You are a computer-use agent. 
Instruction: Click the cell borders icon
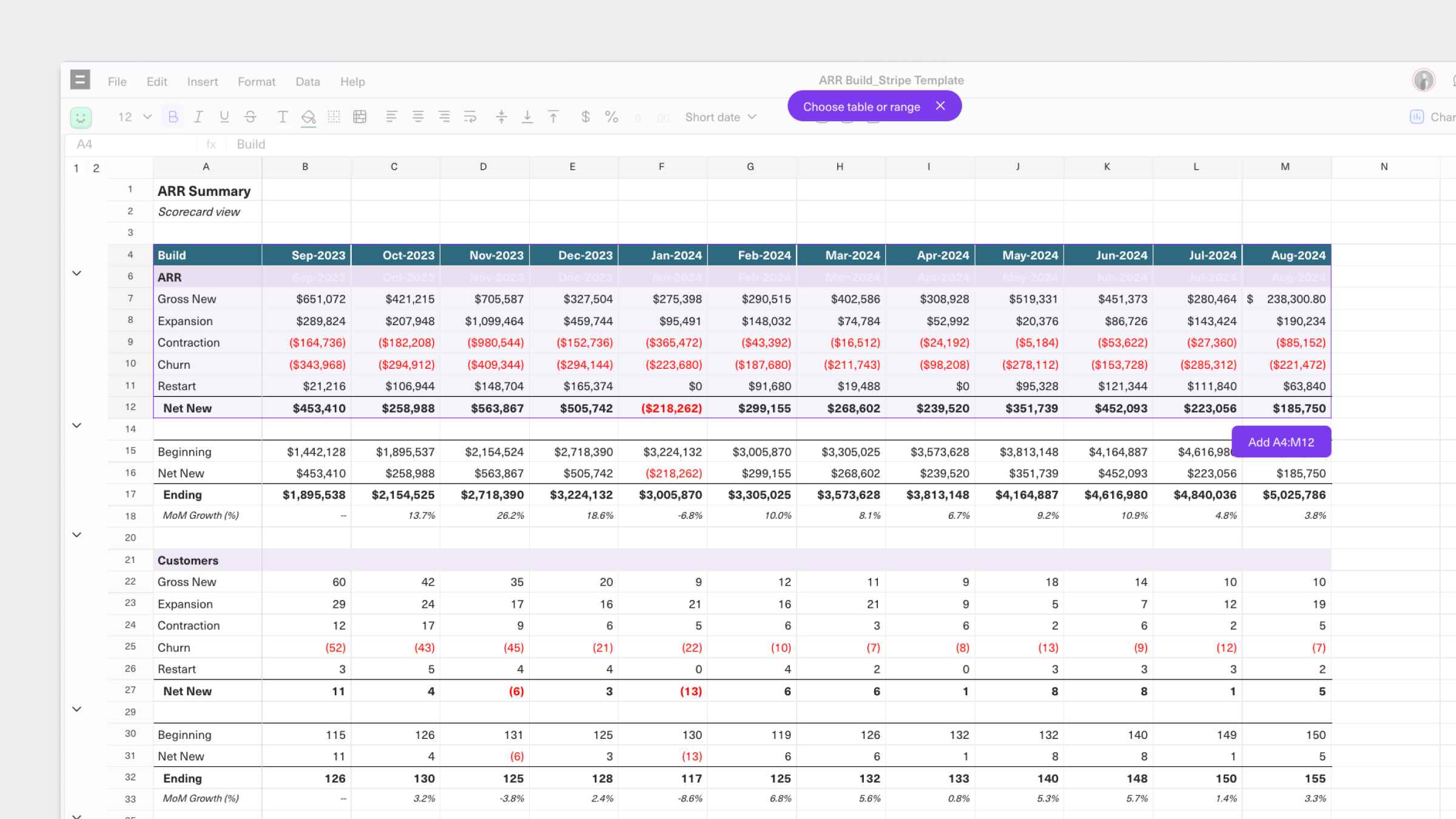[334, 116]
